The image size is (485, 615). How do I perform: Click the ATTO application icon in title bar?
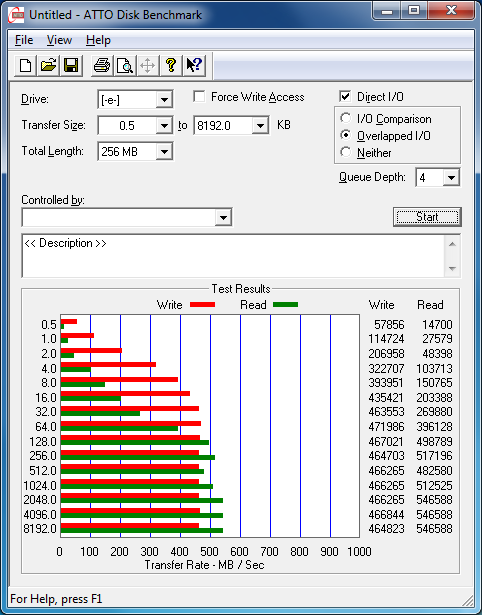(x=16, y=15)
